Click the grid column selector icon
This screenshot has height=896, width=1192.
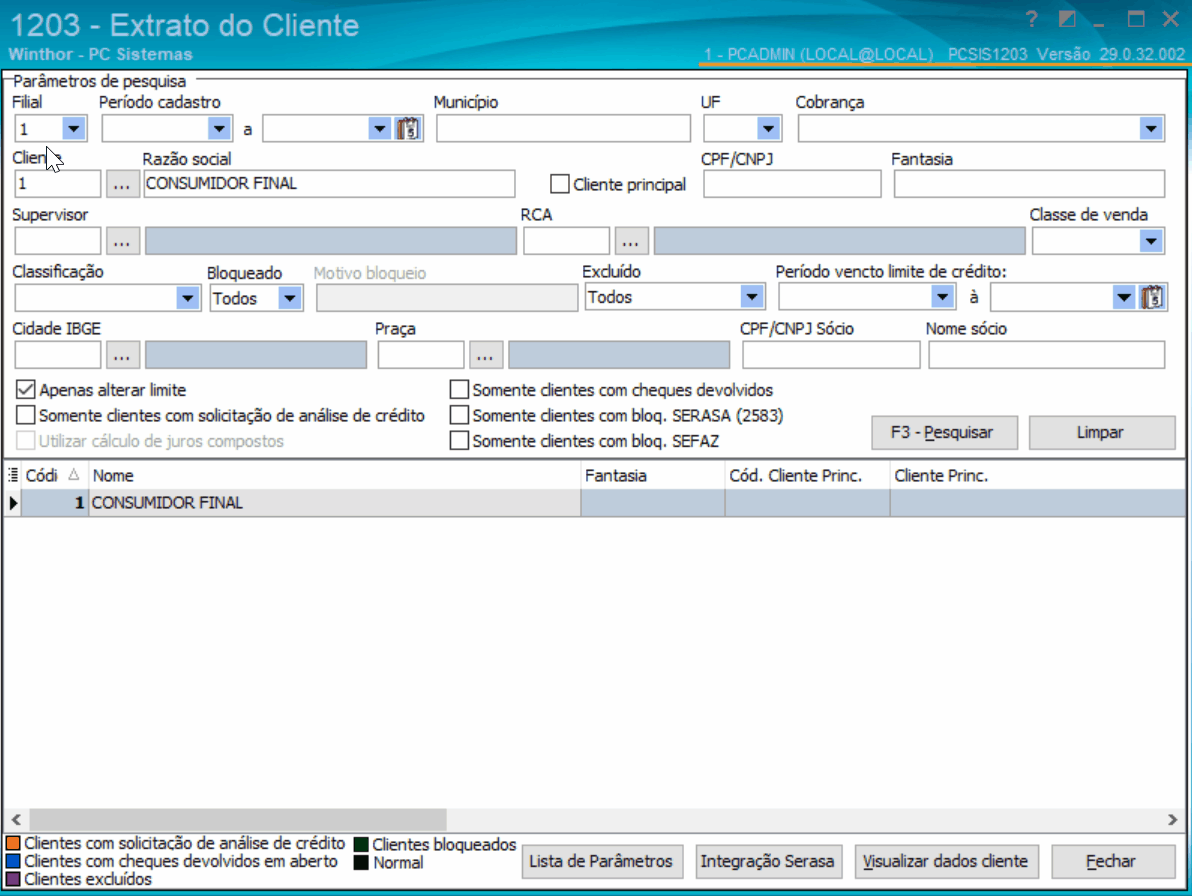click(13, 475)
